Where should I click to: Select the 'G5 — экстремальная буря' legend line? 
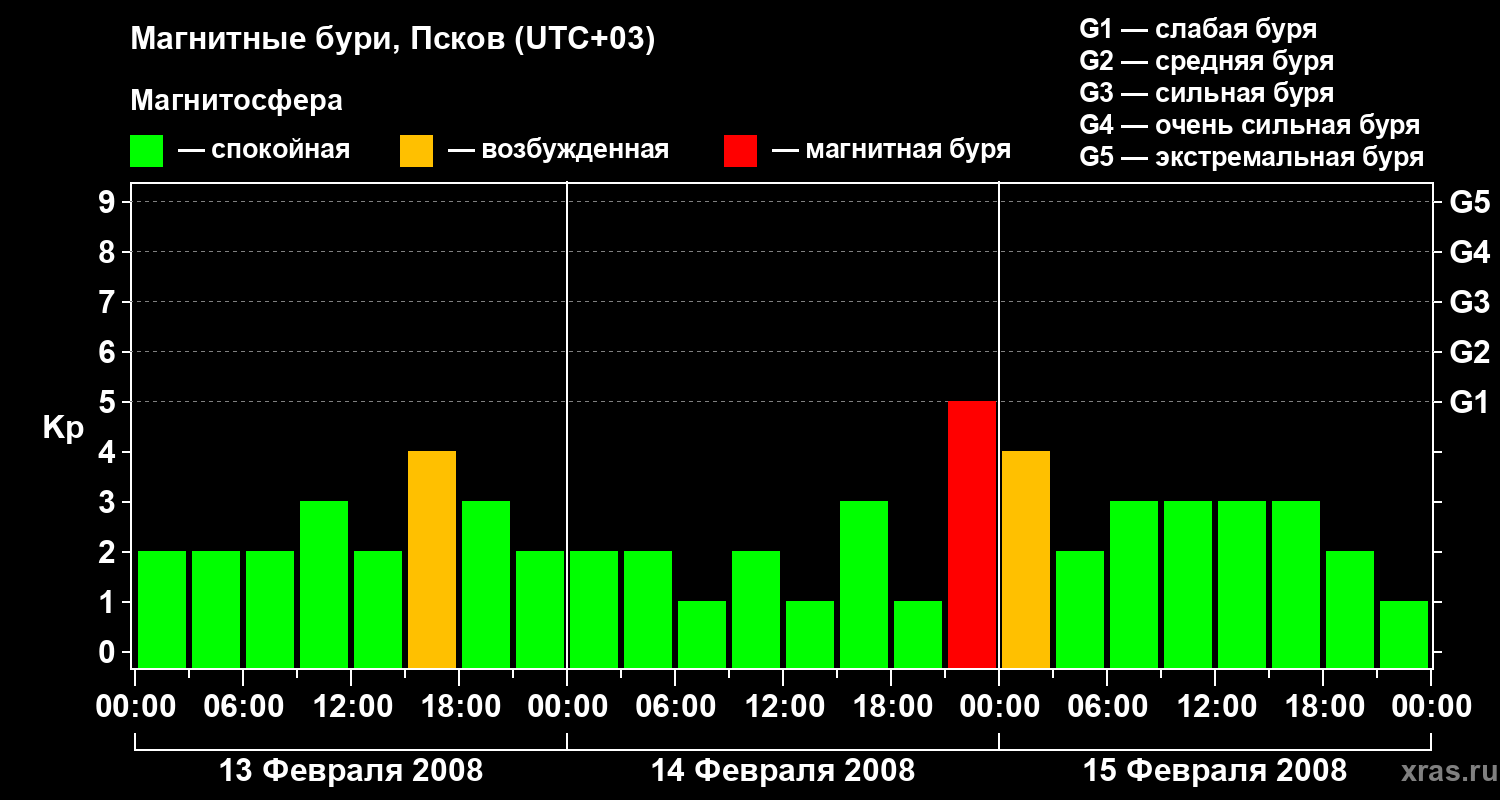[1252, 157]
